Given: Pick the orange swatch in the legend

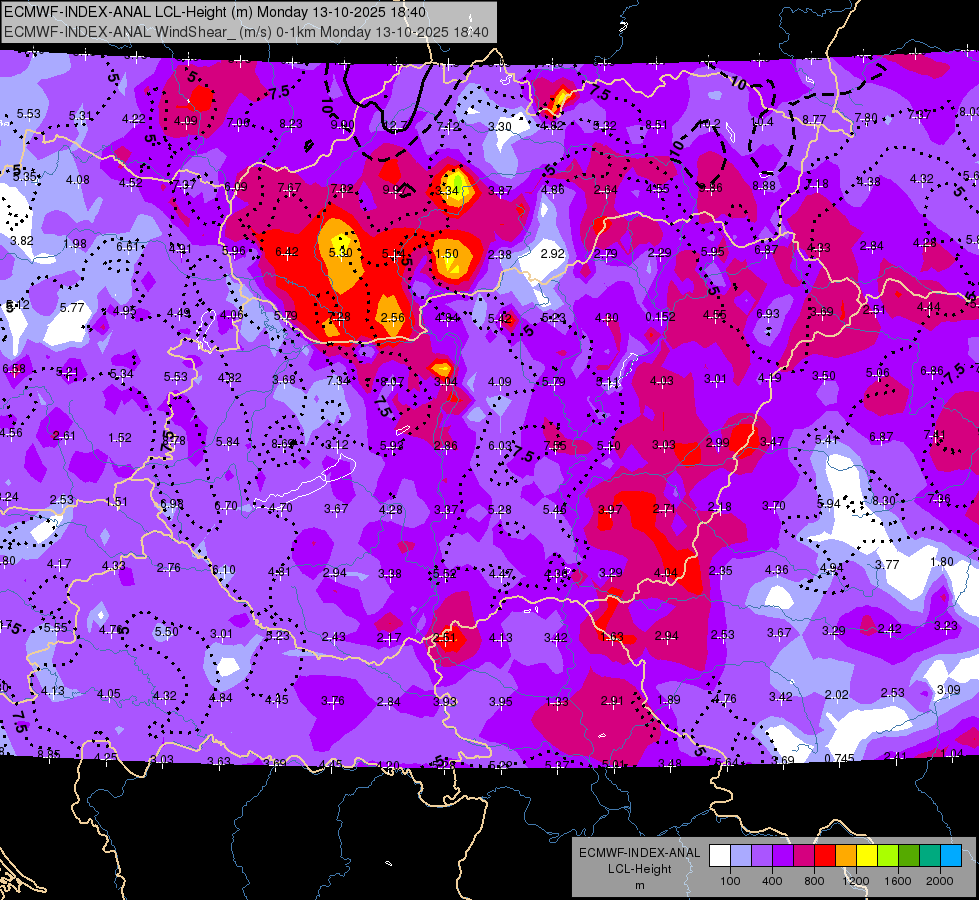Looking at the screenshot, I should (846, 856).
